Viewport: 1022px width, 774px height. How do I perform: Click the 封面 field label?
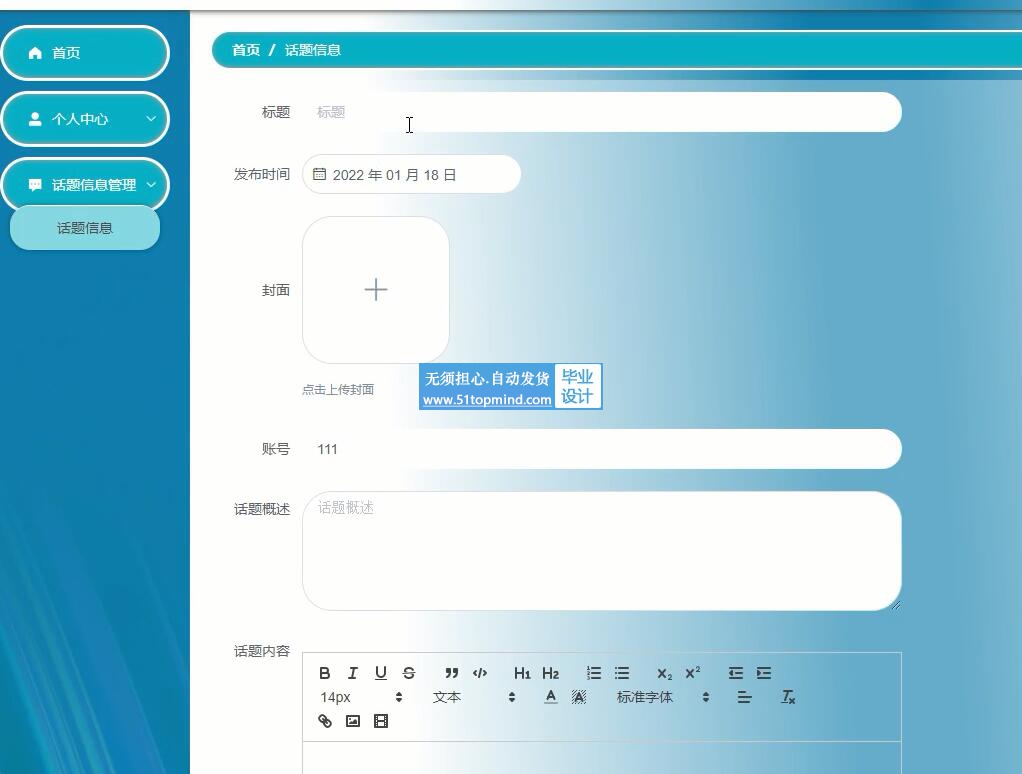[x=276, y=290]
